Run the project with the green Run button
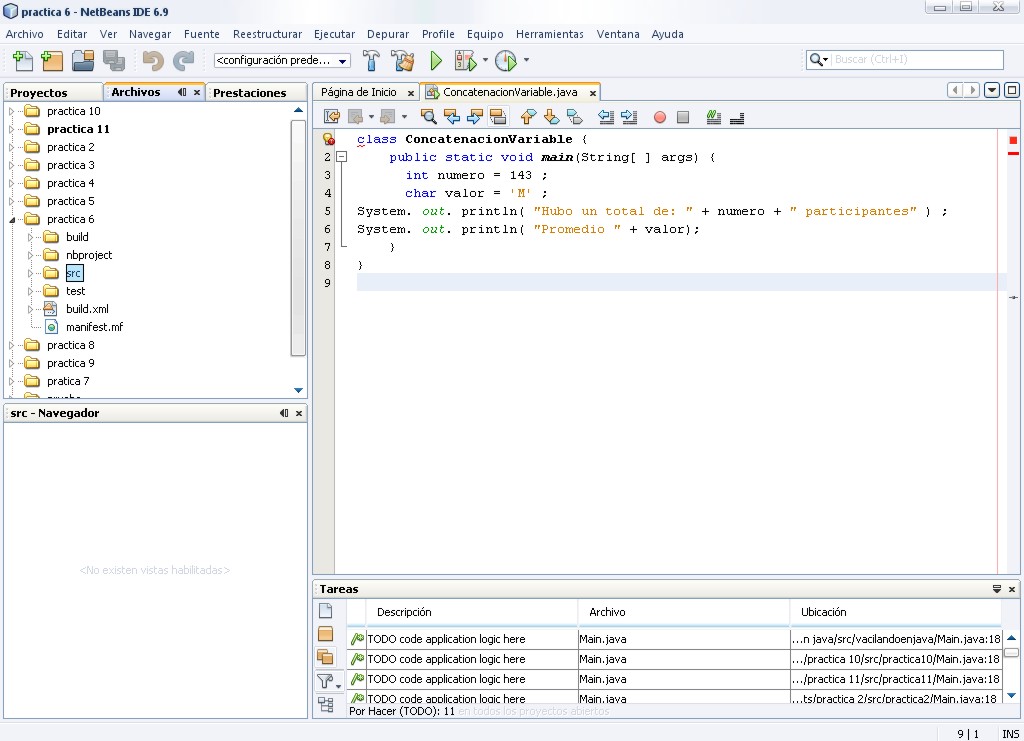1024x741 pixels. (x=436, y=60)
